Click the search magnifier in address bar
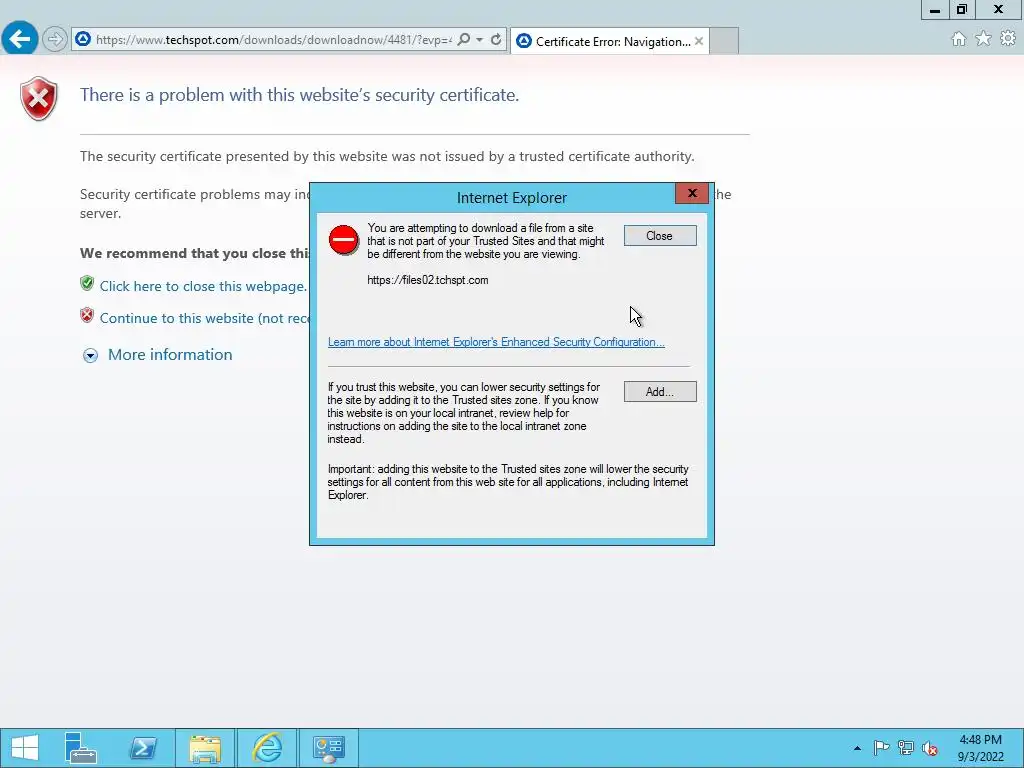Screen dimensions: 1024x768 click(464, 39)
